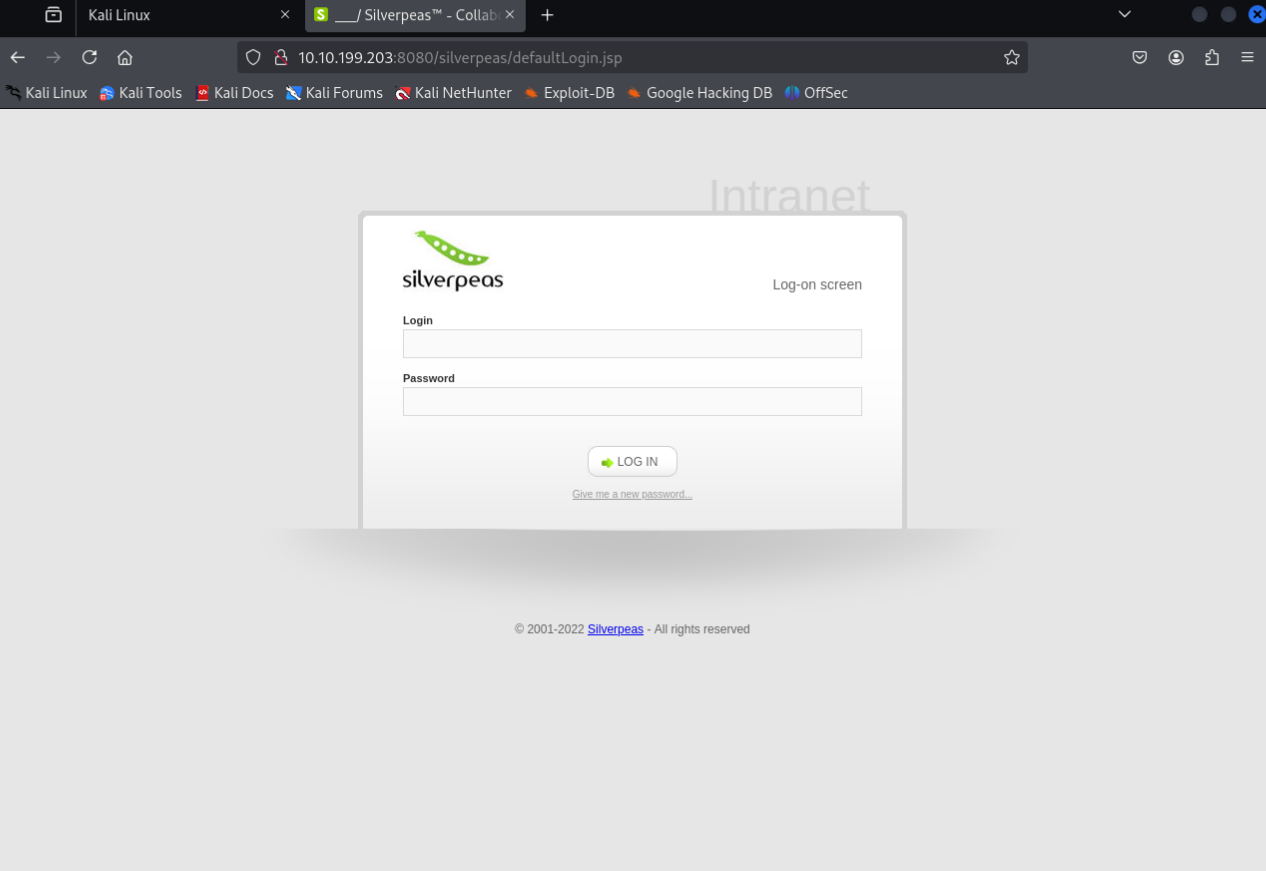Open the extensions puzzle icon
Viewport: 1266px width, 871px height.
(x=1212, y=57)
